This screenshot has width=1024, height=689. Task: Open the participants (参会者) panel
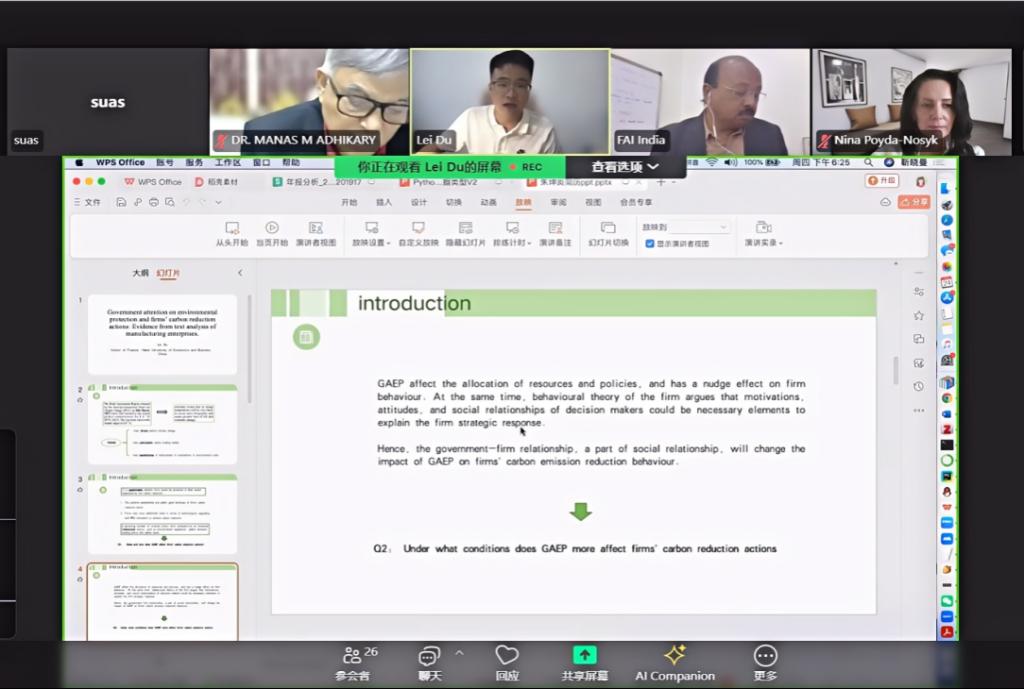point(354,661)
